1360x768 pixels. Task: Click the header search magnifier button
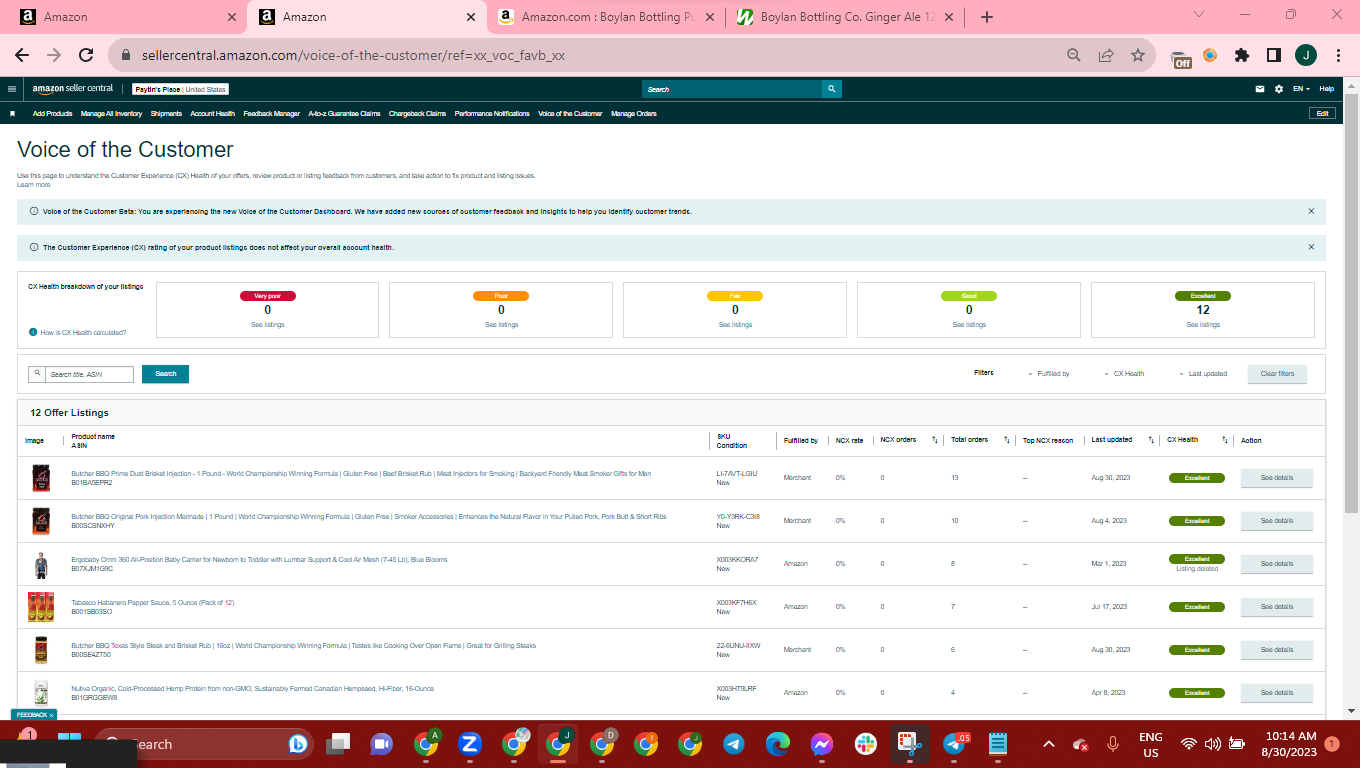[x=832, y=89]
